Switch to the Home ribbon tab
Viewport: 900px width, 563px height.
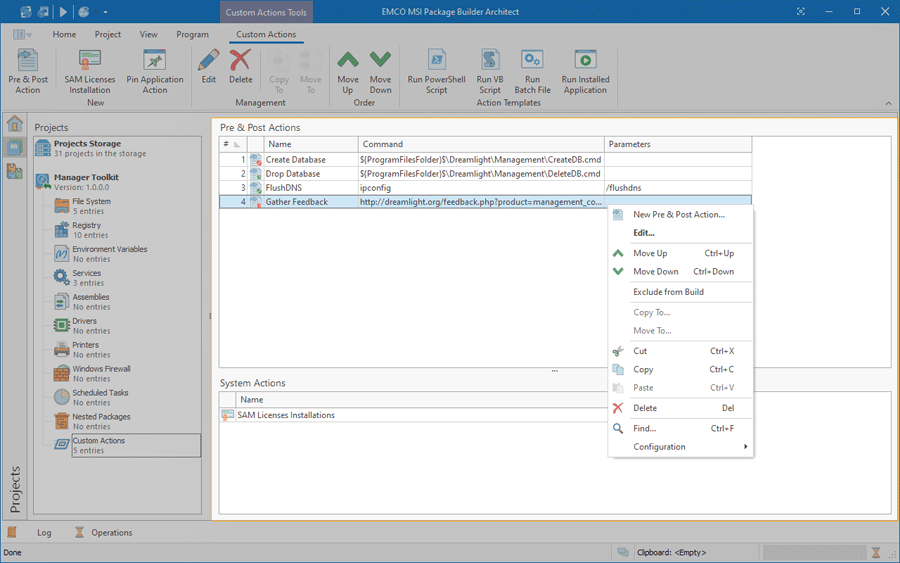pos(64,34)
